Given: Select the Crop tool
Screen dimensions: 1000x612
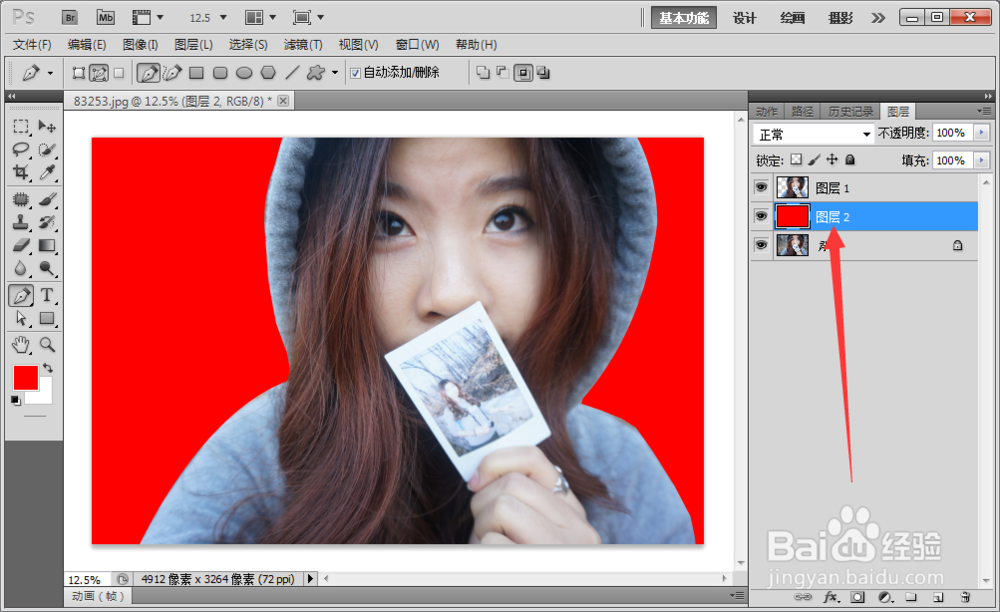Looking at the screenshot, I should point(21,173).
